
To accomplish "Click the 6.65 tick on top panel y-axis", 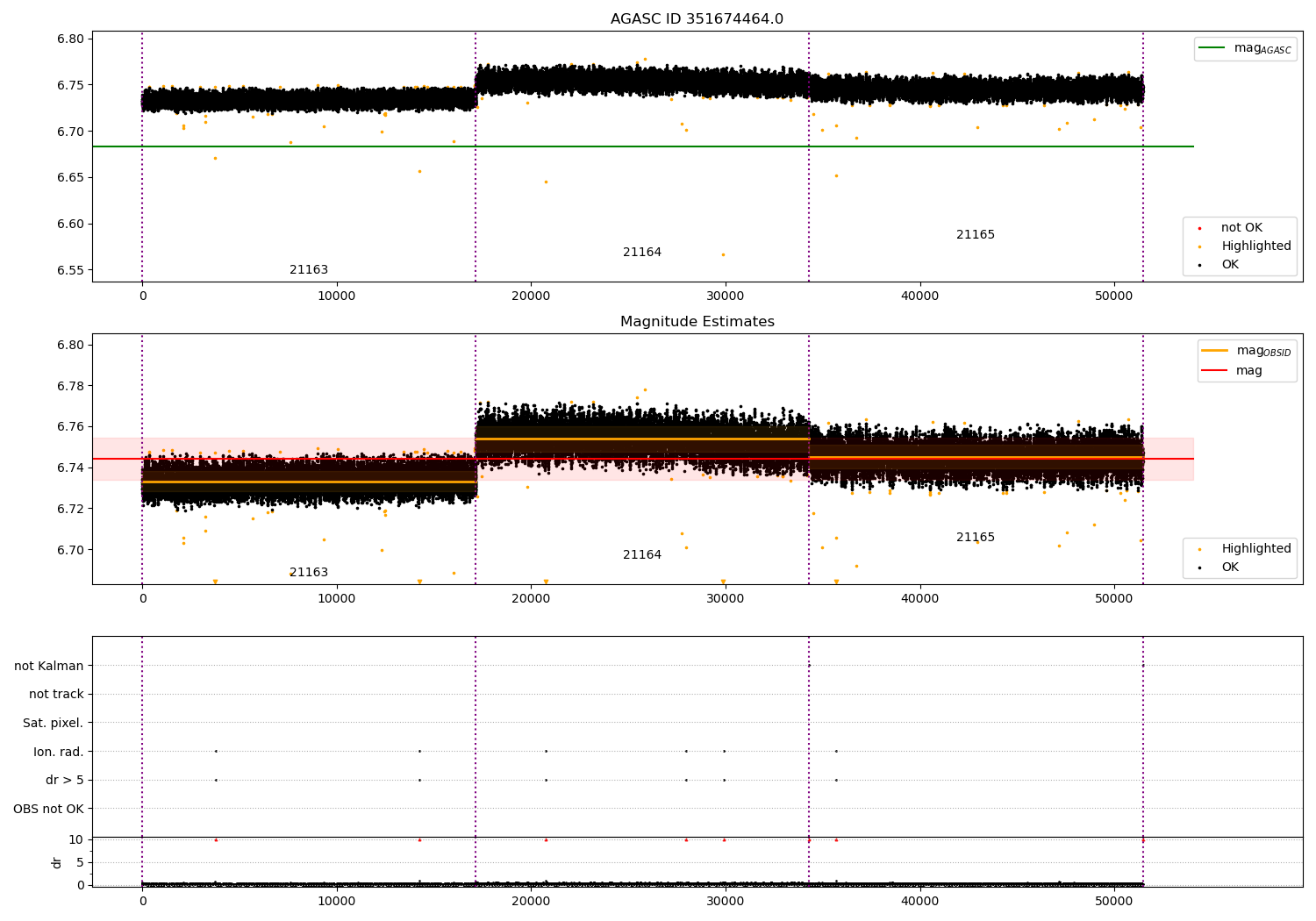I will (69, 178).
